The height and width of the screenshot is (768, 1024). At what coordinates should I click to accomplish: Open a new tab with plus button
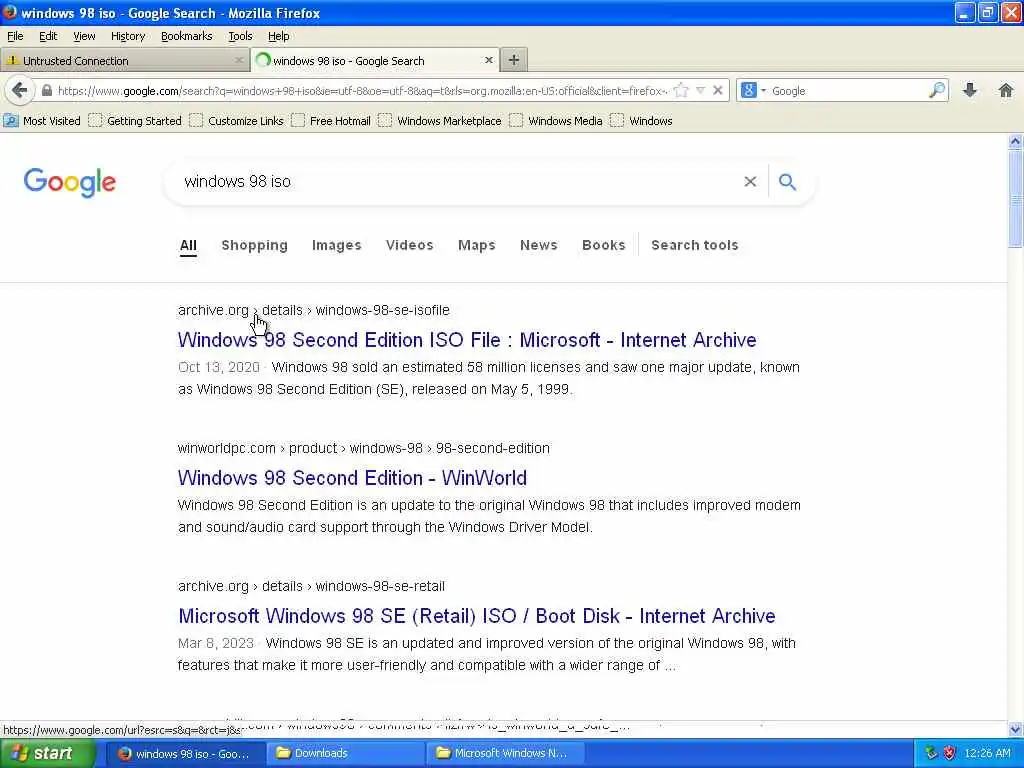click(514, 60)
